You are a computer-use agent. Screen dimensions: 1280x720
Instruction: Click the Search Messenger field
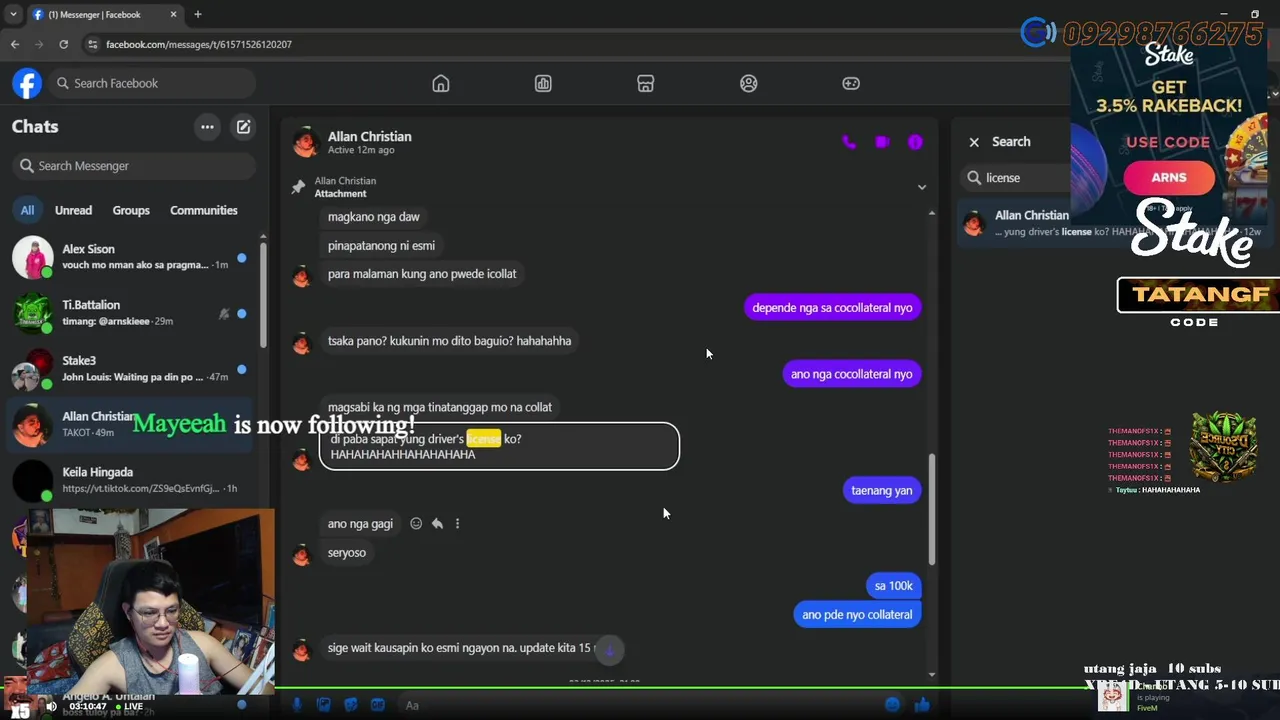pos(134,166)
